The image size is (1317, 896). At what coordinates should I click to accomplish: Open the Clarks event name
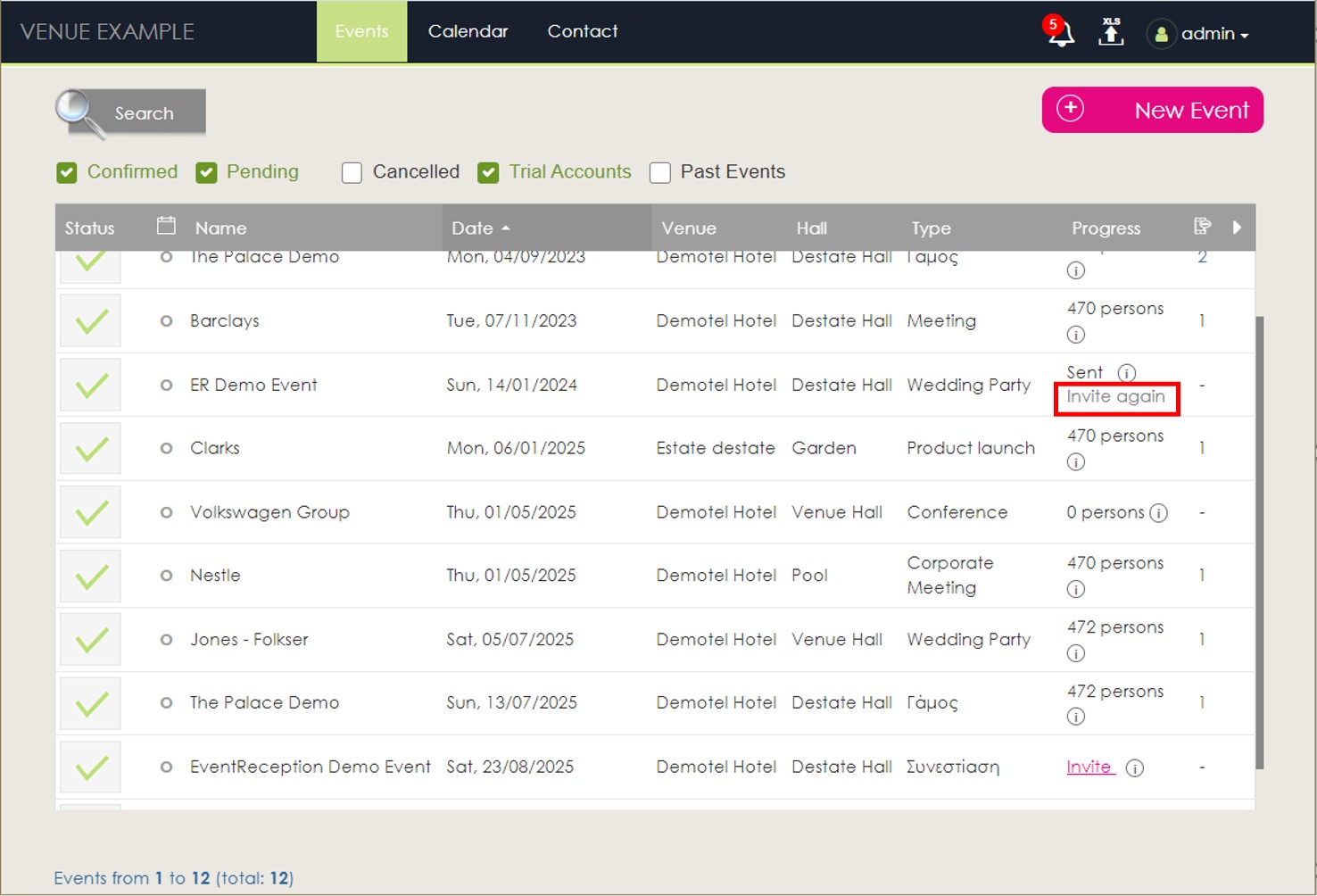[x=215, y=448]
